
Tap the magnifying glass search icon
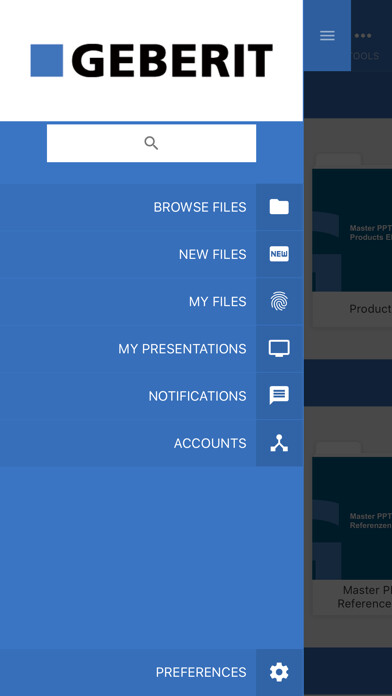(151, 143)
